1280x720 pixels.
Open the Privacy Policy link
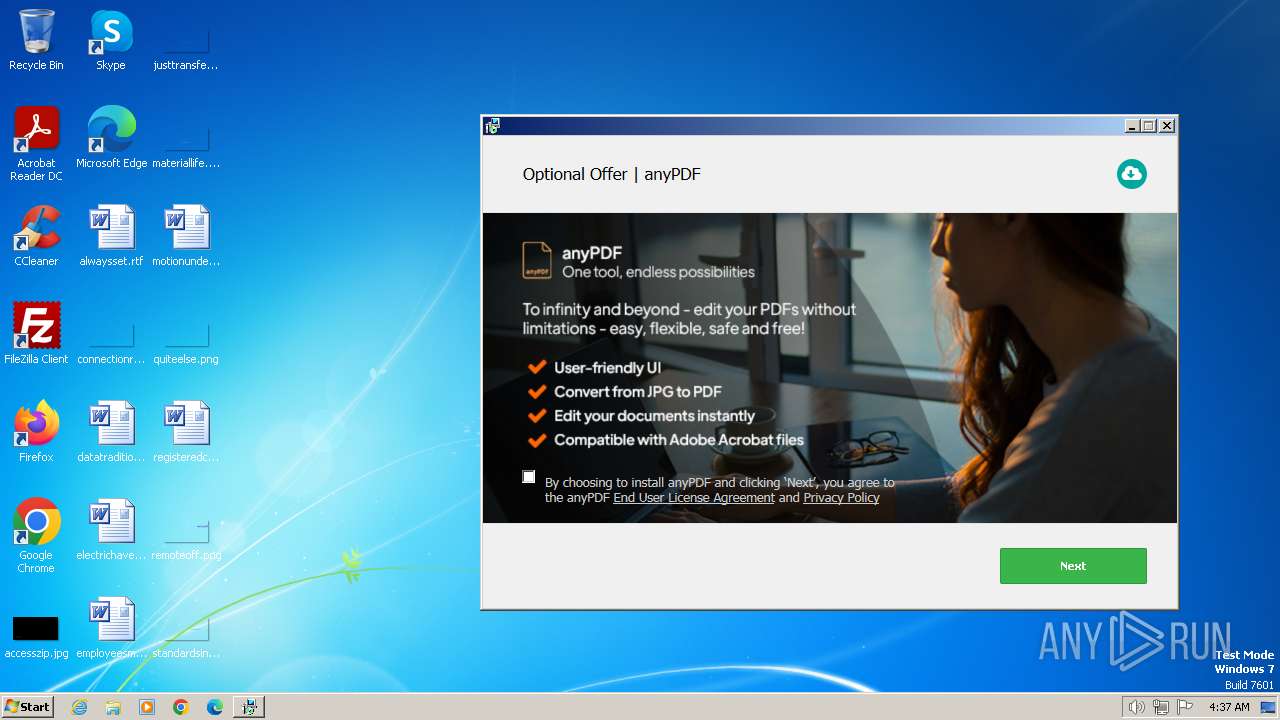tap(841, 498)
